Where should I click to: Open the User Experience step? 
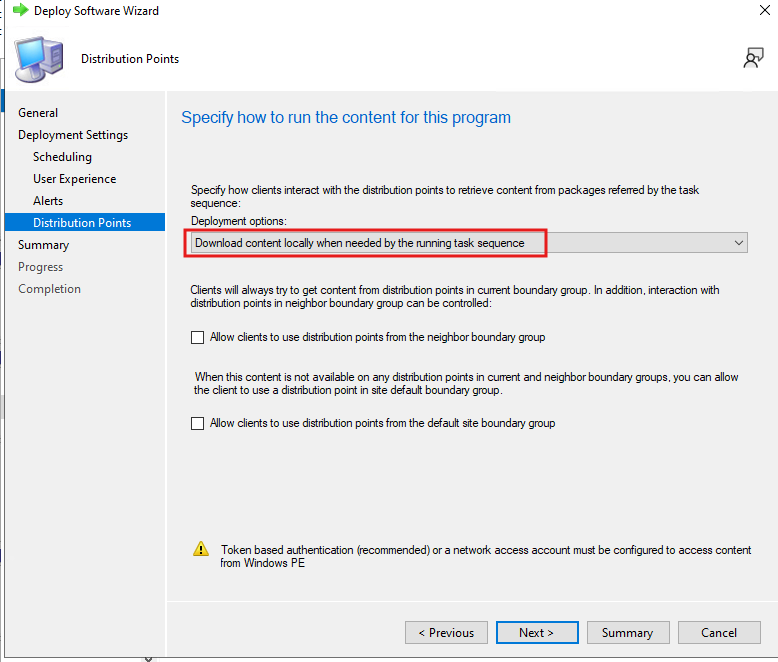pyautogui.click(x=74, y=179)
